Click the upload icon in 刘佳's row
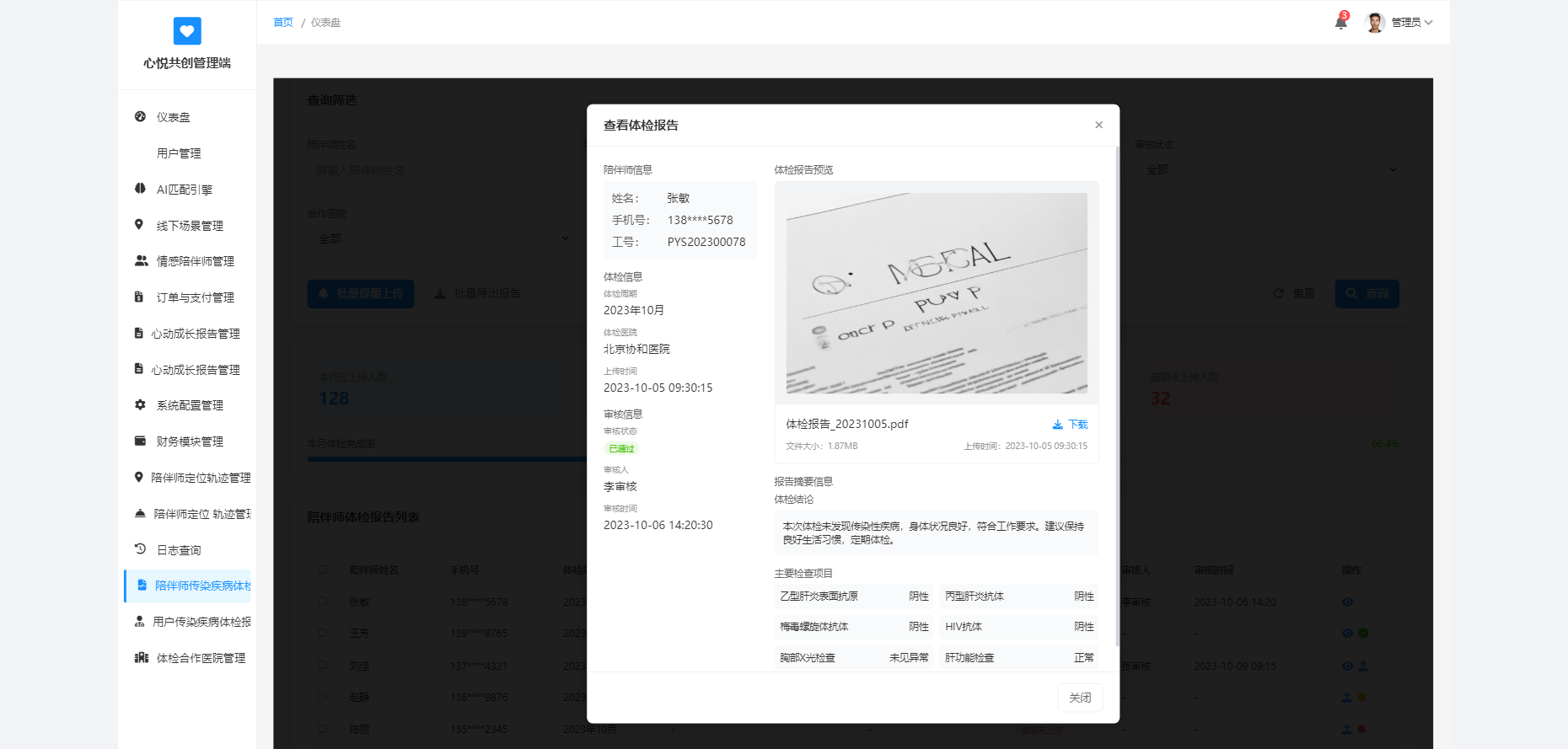 click(1363, 666)
